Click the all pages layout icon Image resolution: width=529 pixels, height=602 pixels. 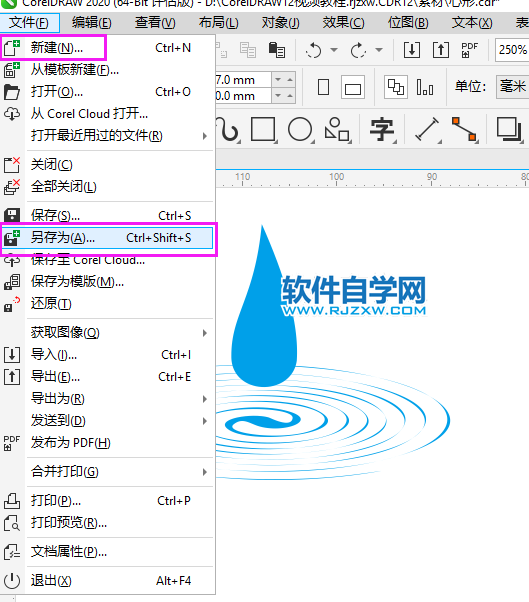coord(395,87)
